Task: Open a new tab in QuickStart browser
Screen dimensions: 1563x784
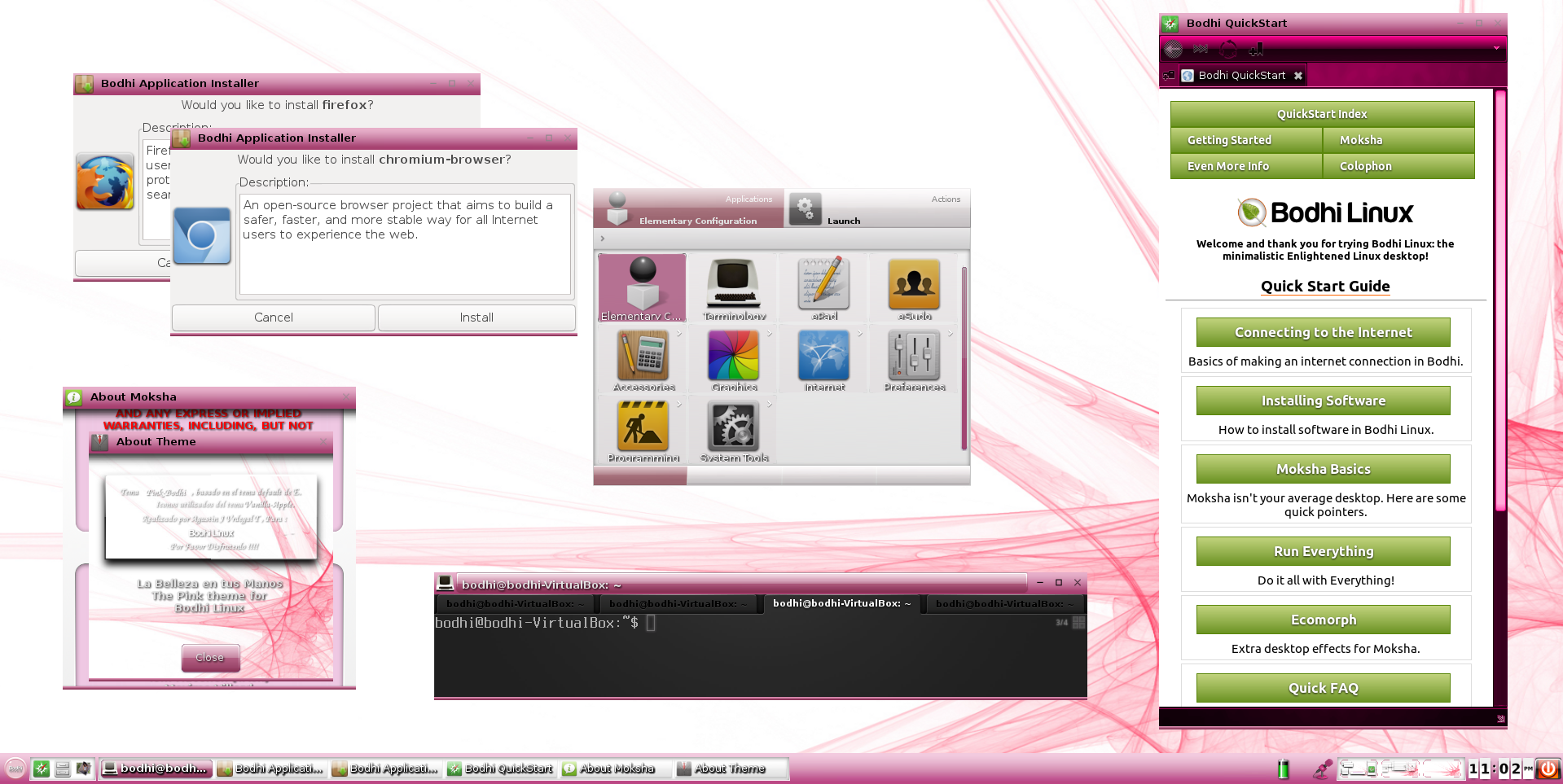Action: [1169, 76]
